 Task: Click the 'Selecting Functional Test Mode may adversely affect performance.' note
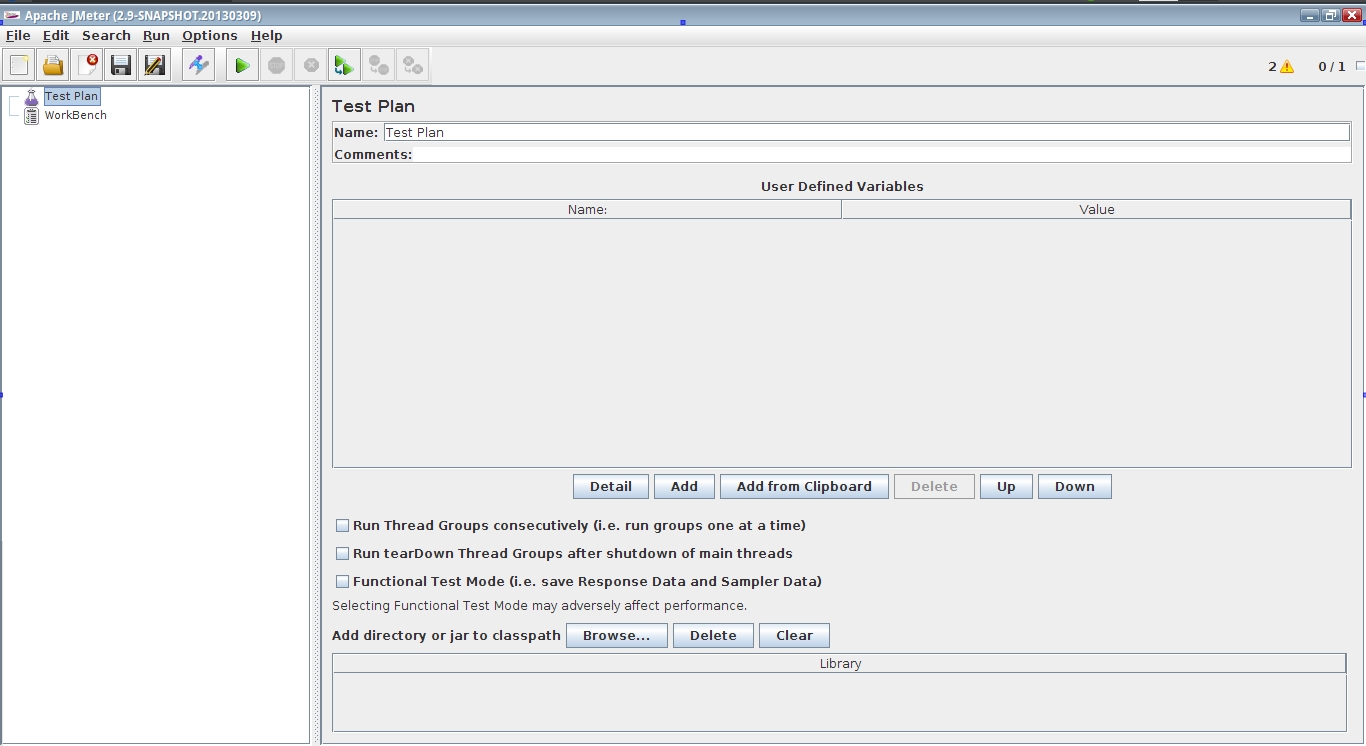click(x=539, y=605)
